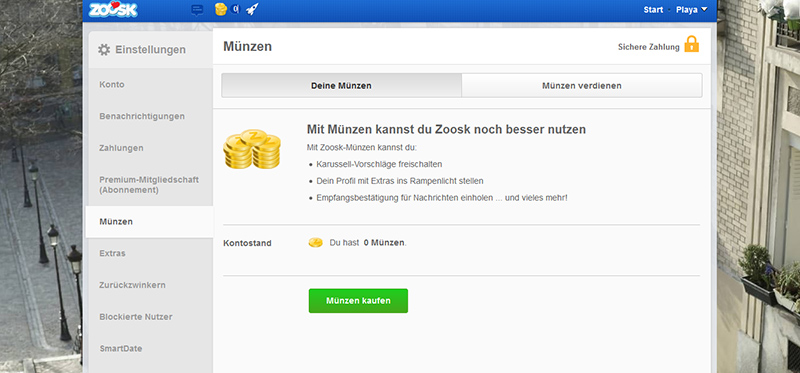The width and height of the screenshot is (800, 373).
Task: Open the messages chat bubble icon
Action: click(197, 10)
